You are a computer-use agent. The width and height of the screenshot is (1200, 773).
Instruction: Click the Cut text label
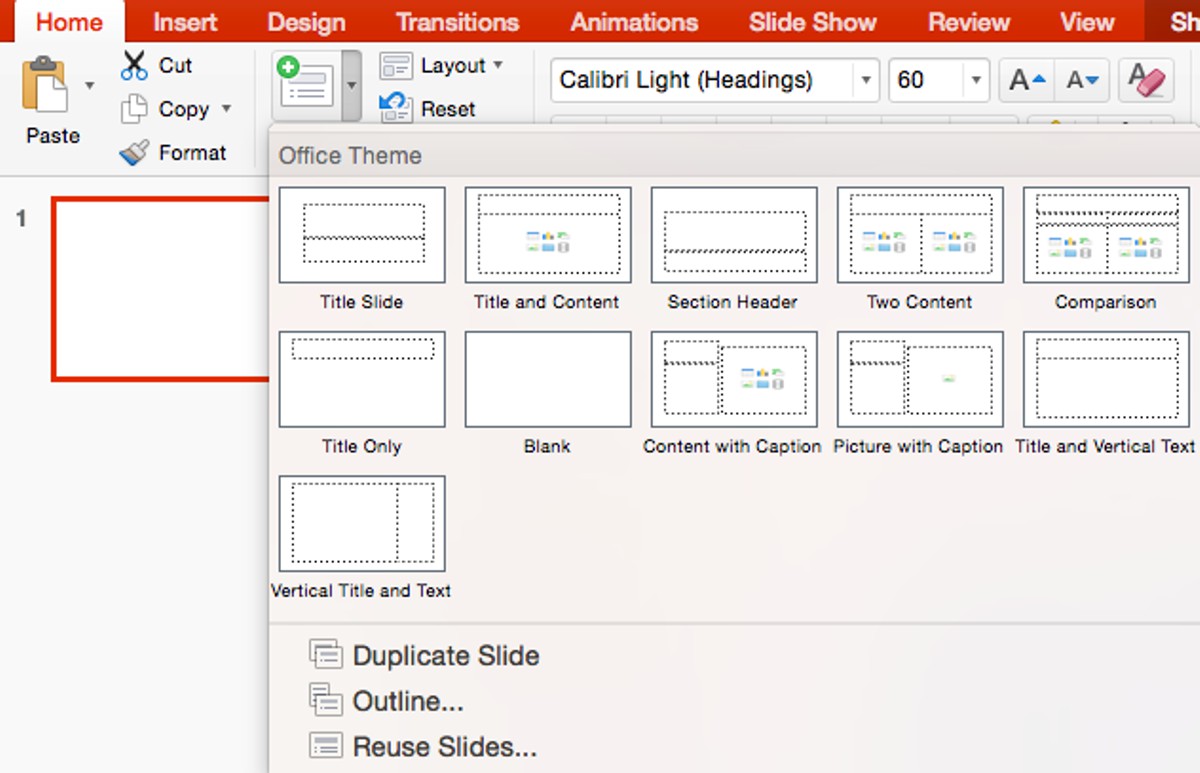click(x=175, y=66)
